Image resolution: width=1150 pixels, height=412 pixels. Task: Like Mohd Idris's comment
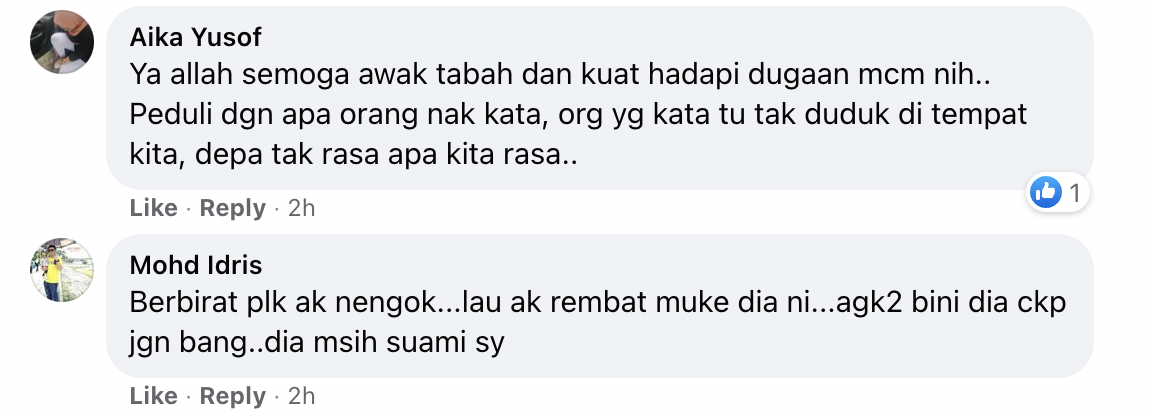click(x=153, y=396)
